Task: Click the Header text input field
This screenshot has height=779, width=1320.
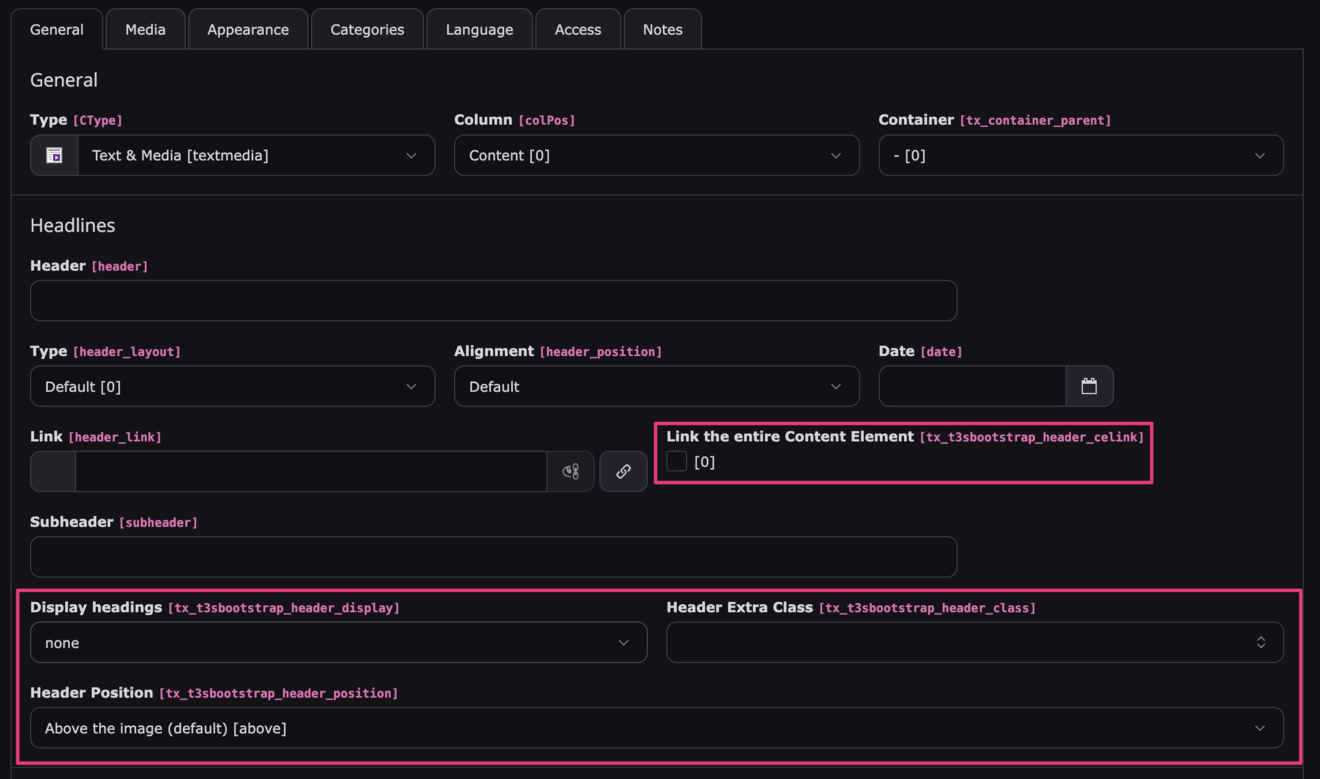Action: tap(493, 301)
